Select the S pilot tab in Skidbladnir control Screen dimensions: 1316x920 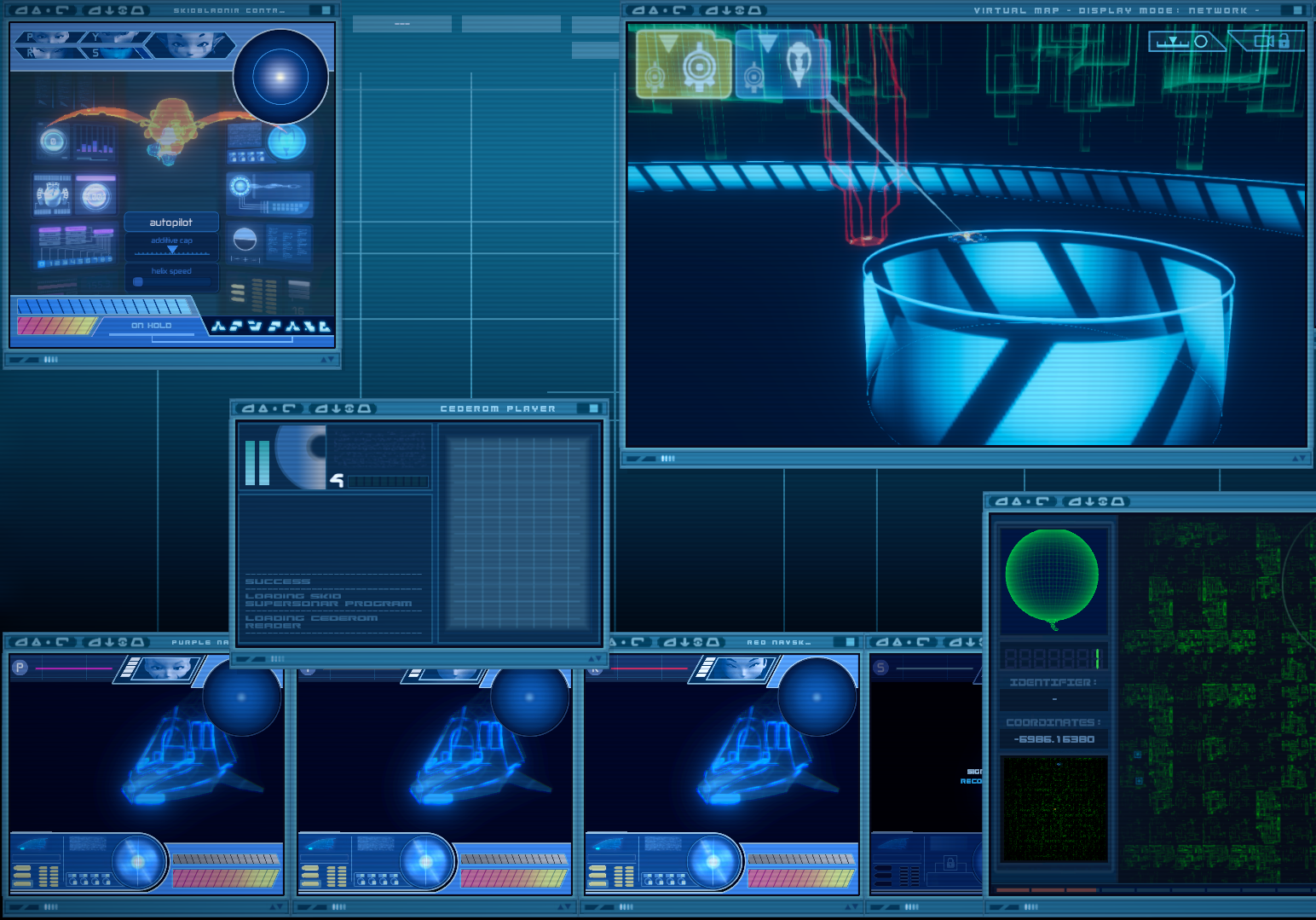115,52
